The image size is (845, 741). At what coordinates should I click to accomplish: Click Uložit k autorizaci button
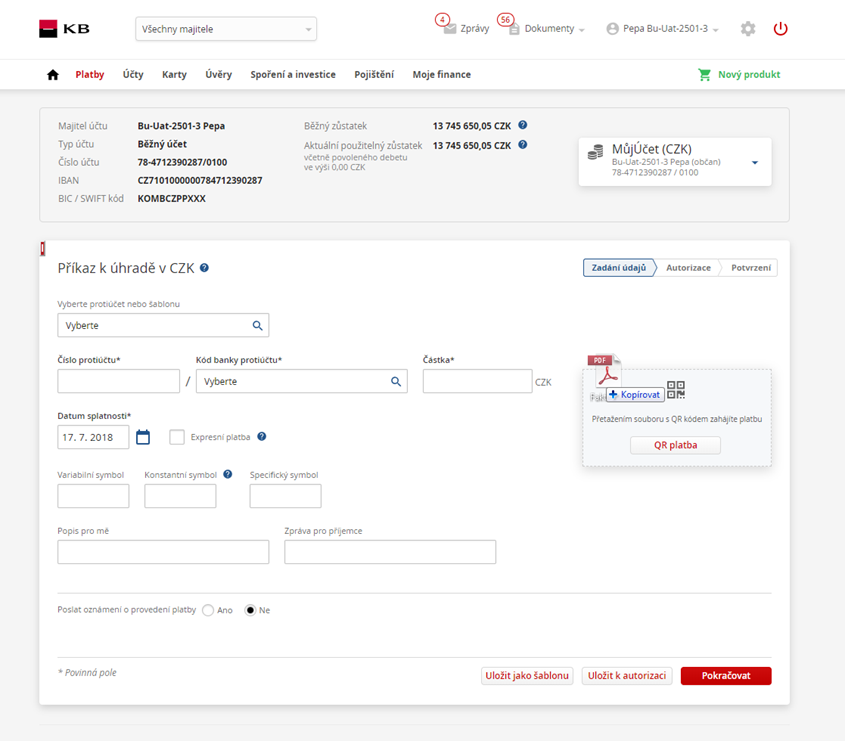[x=627, y=676]
